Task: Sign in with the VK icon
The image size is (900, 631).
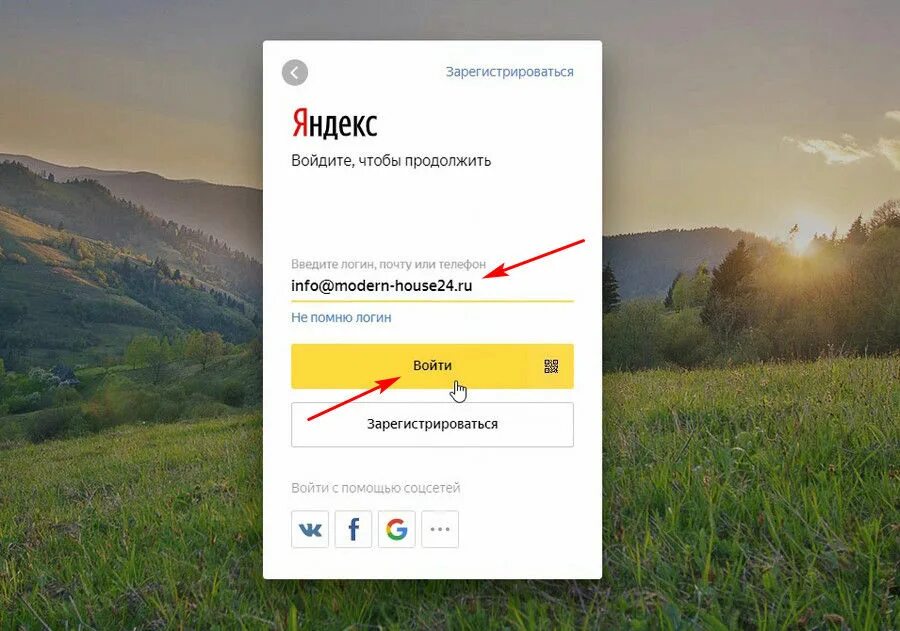Action: point(310,529)
